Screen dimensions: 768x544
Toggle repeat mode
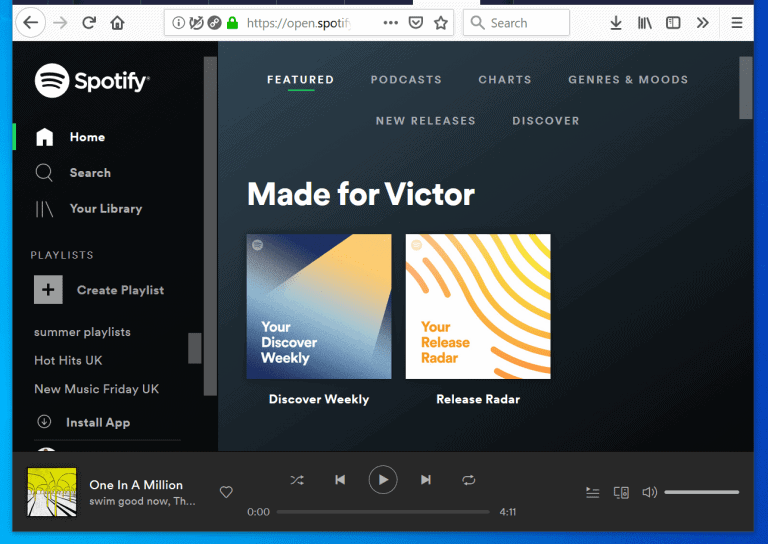click(469, 480)
